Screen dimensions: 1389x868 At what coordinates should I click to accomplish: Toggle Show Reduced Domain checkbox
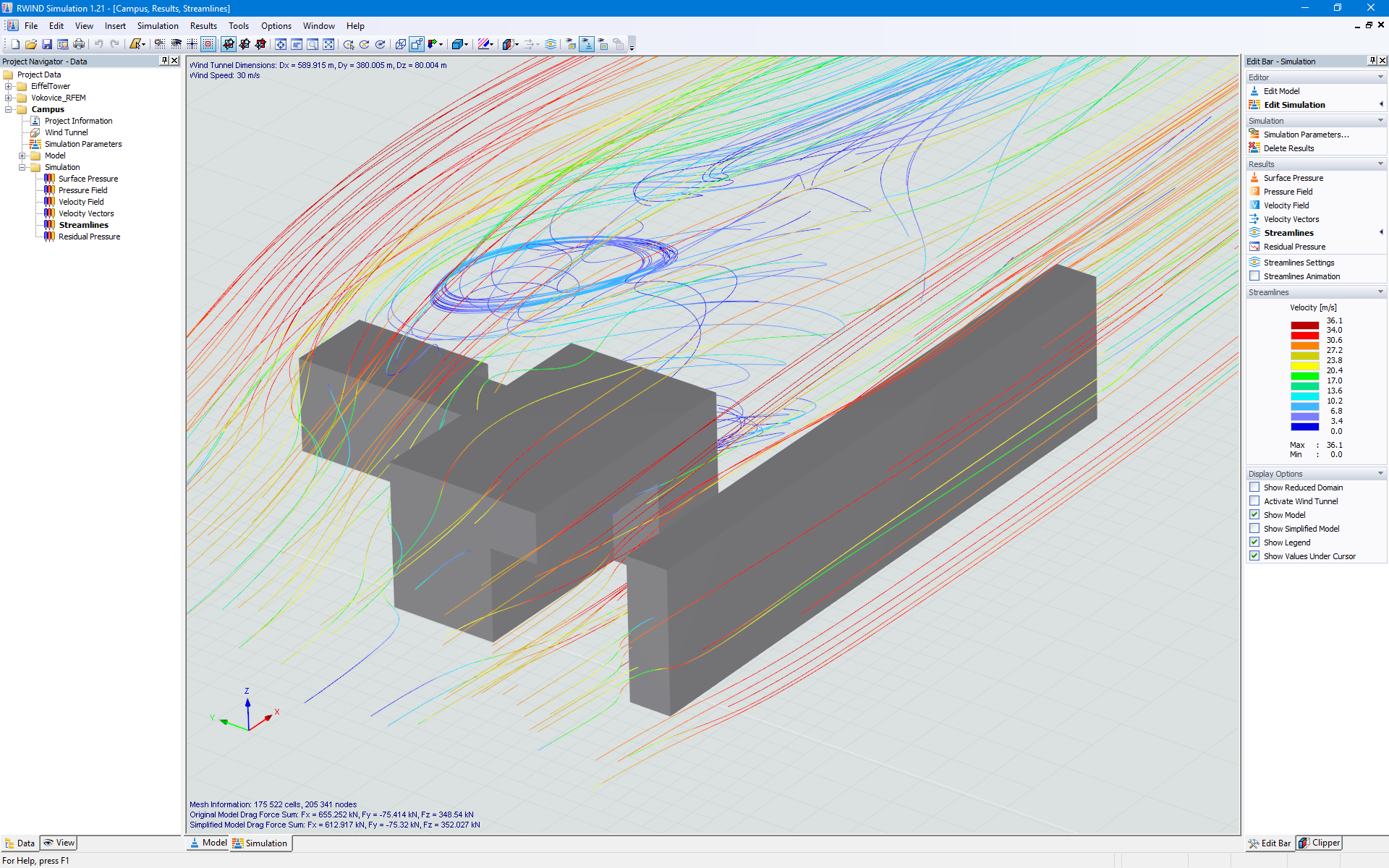tap(1254, 486)
